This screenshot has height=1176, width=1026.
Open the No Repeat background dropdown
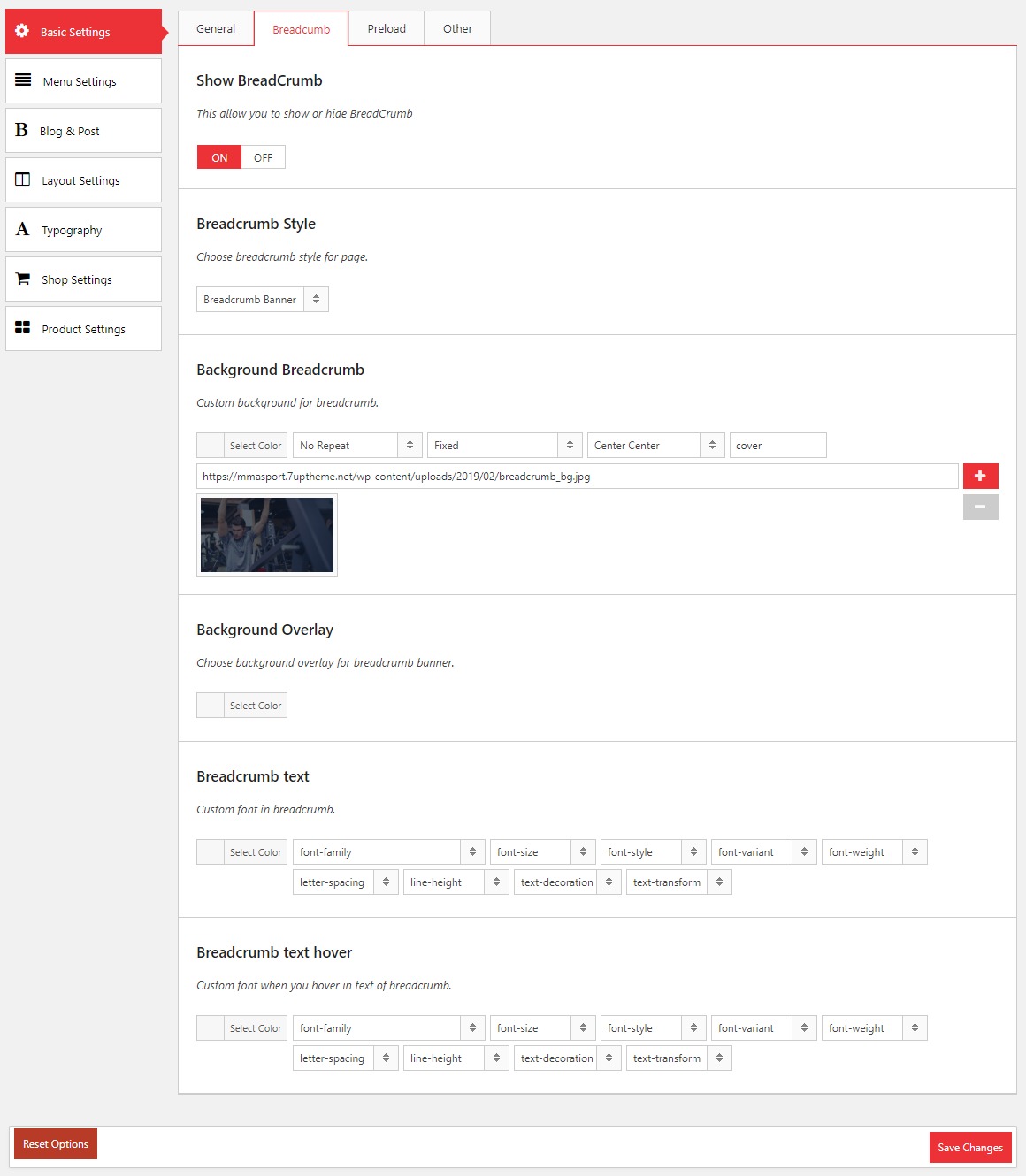click(357, 445)
